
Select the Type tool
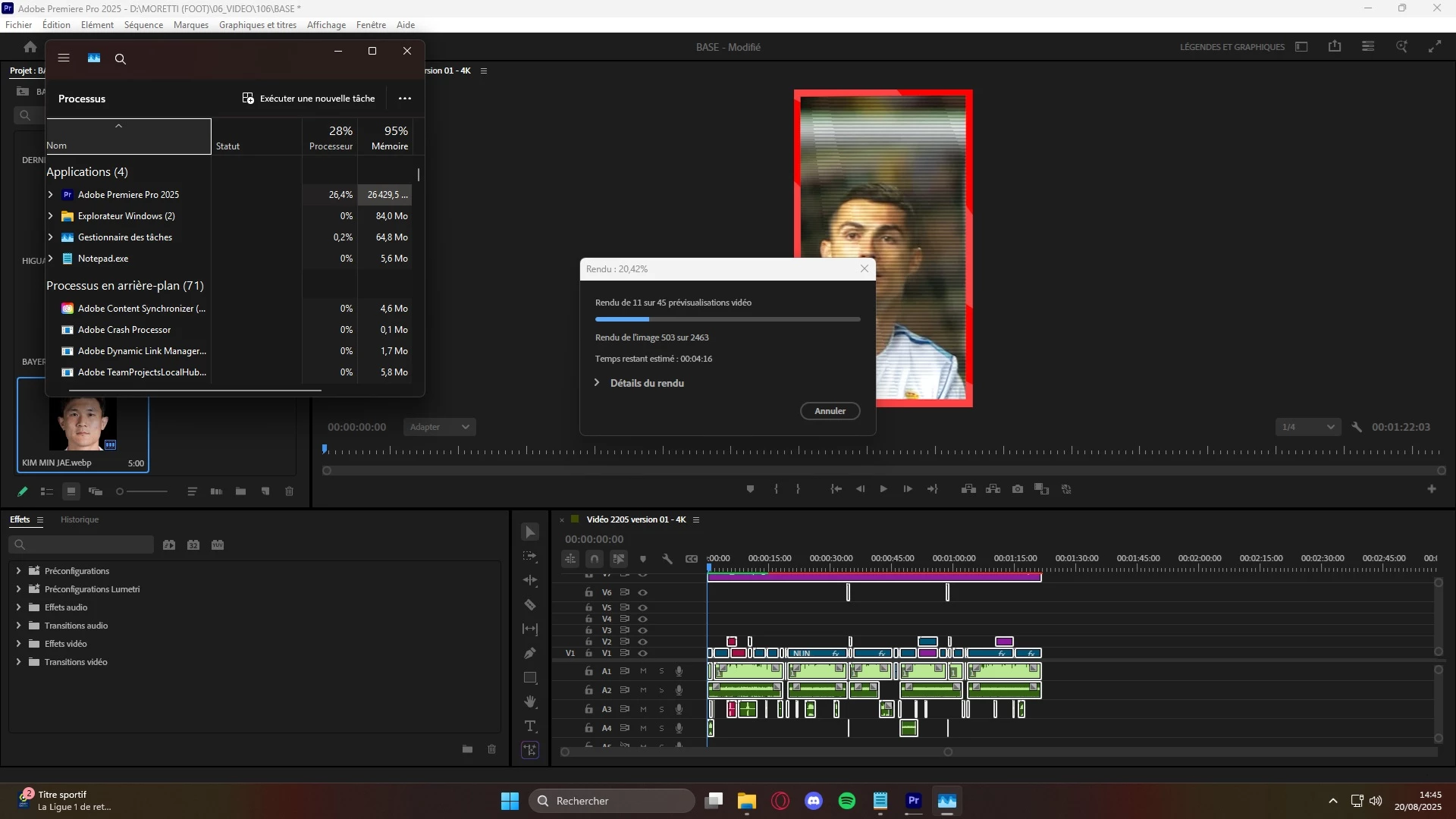(x=530, y=726)
